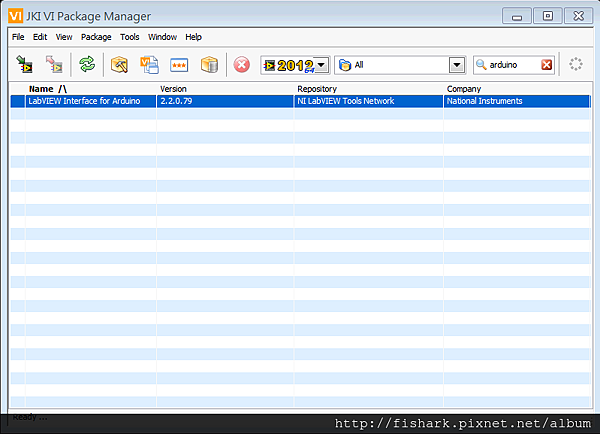Refresh package list with green arrows icon

point(87,64)
